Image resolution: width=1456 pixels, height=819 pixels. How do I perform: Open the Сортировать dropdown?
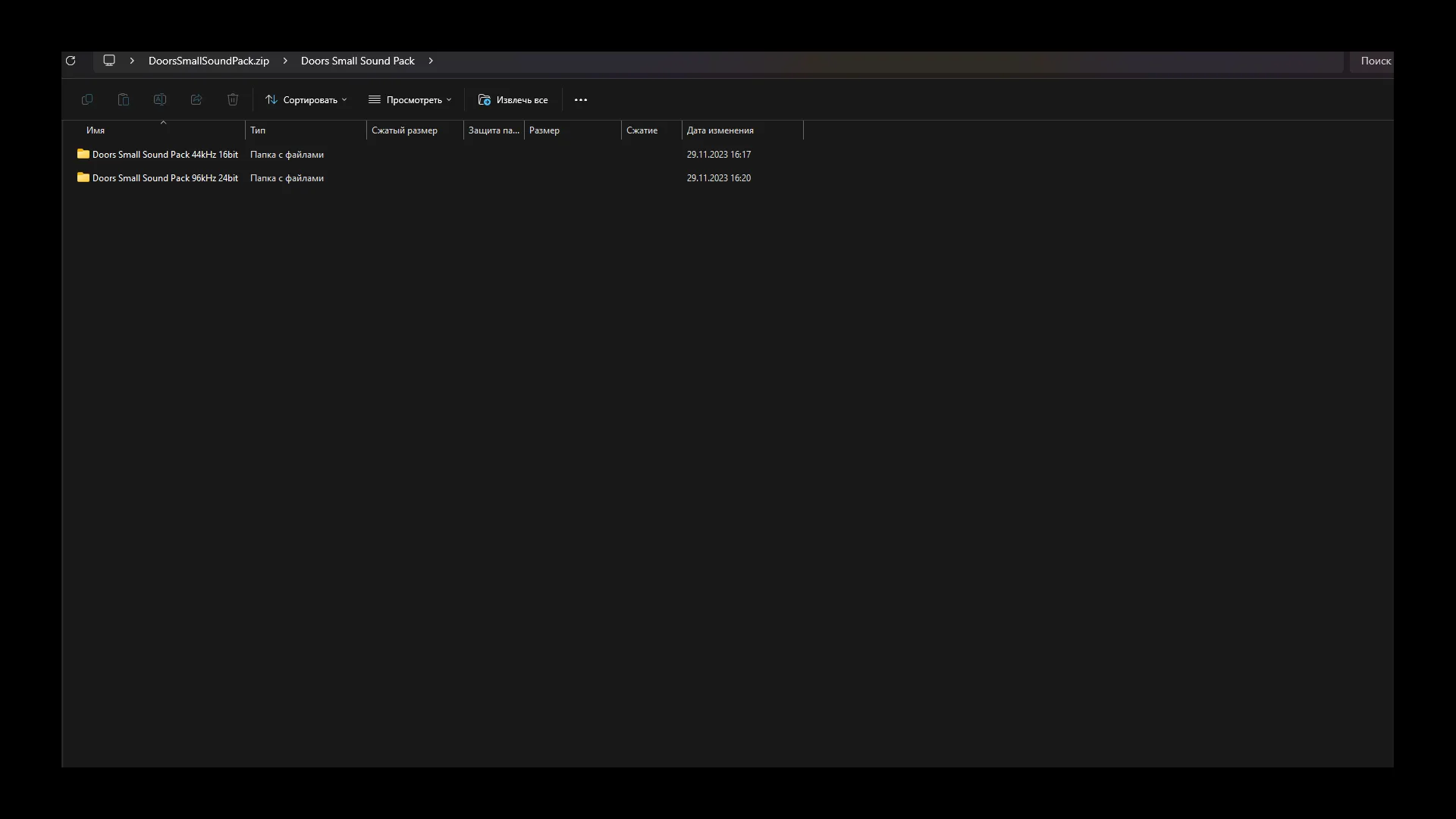[306, 100]
